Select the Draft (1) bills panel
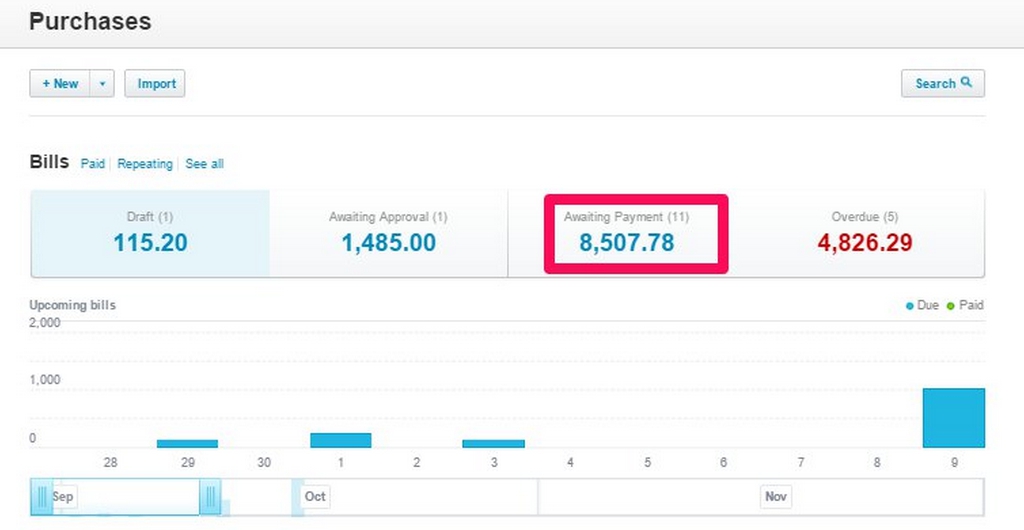The width and height of the screenshot is (1024, 530). click(150, 233)
